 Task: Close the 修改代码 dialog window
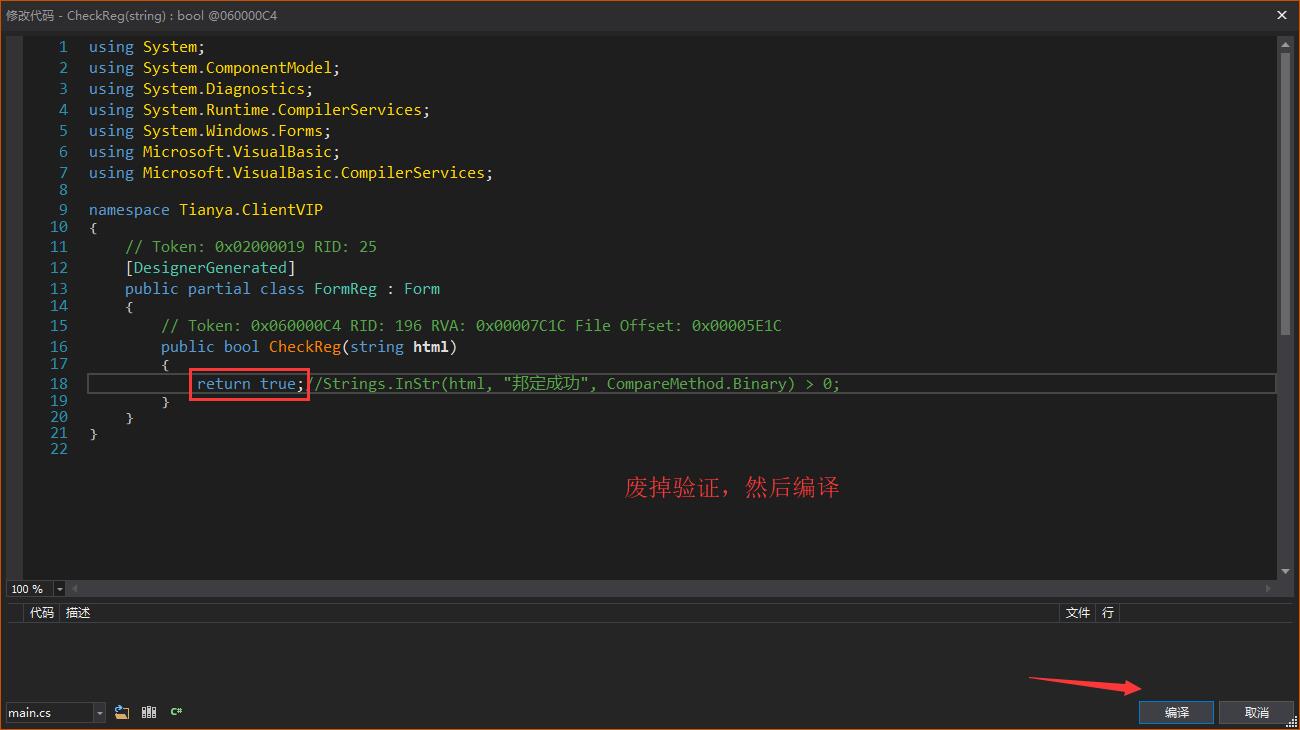pos(1282,15)
